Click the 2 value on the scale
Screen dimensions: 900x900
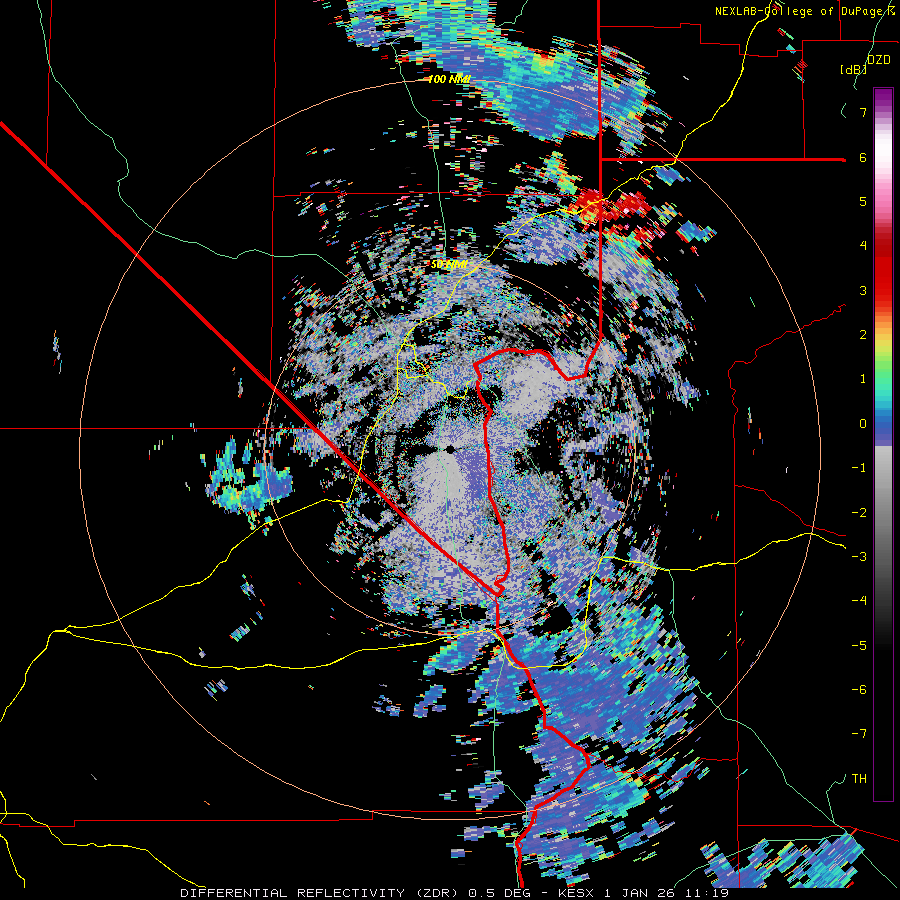[x=863, y=335]
